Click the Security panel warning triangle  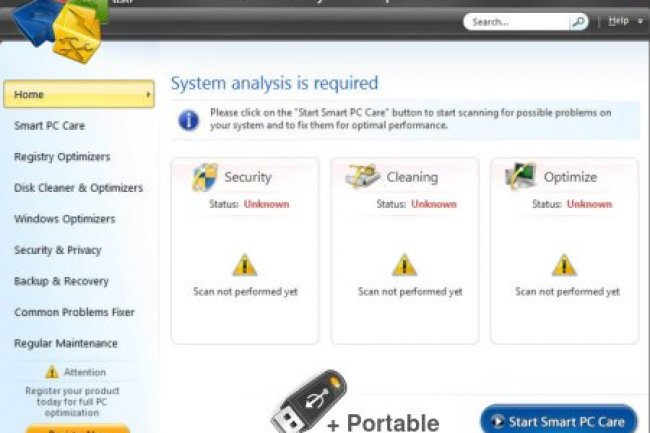click(245, 265)
